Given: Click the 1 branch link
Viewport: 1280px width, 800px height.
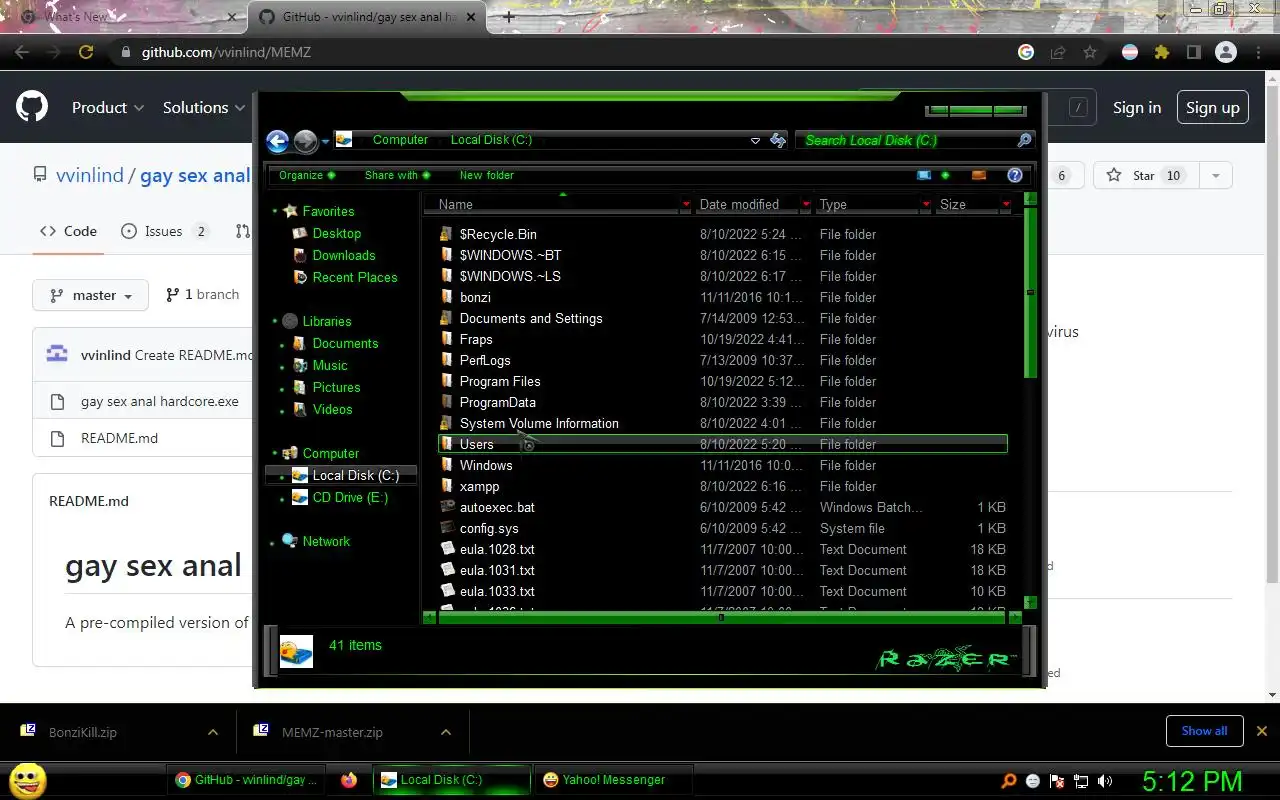Looking at the screenshot, I should tap(203, 295).
